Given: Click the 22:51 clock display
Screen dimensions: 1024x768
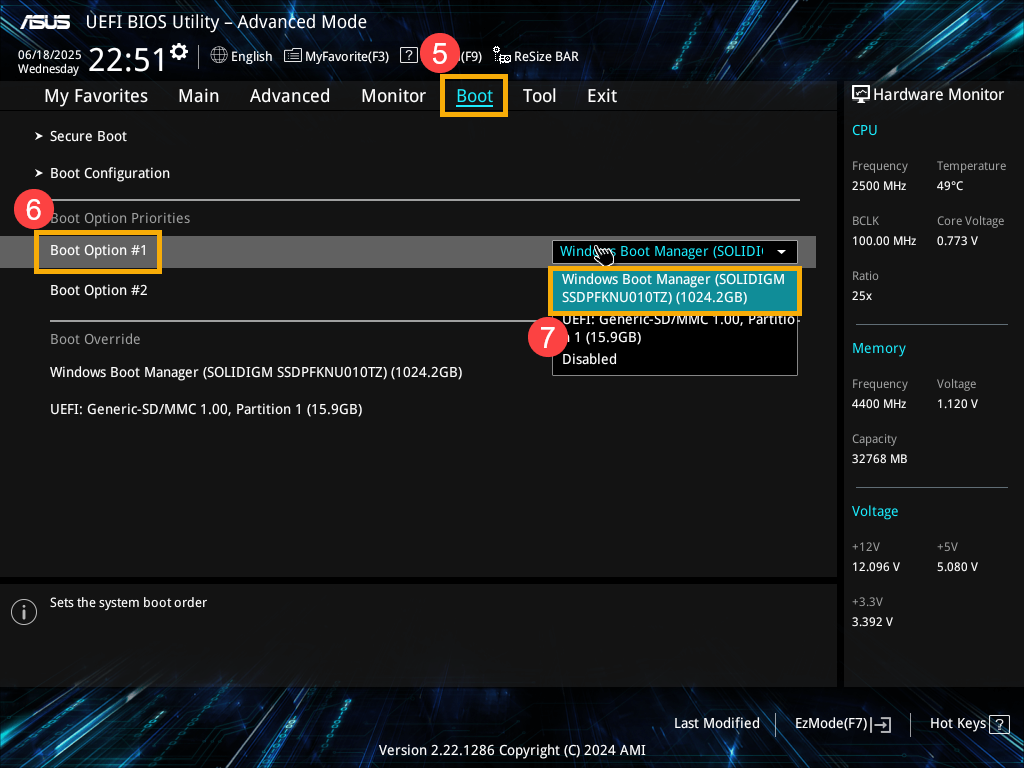Looking at the screenshot, I should (127, 60).
